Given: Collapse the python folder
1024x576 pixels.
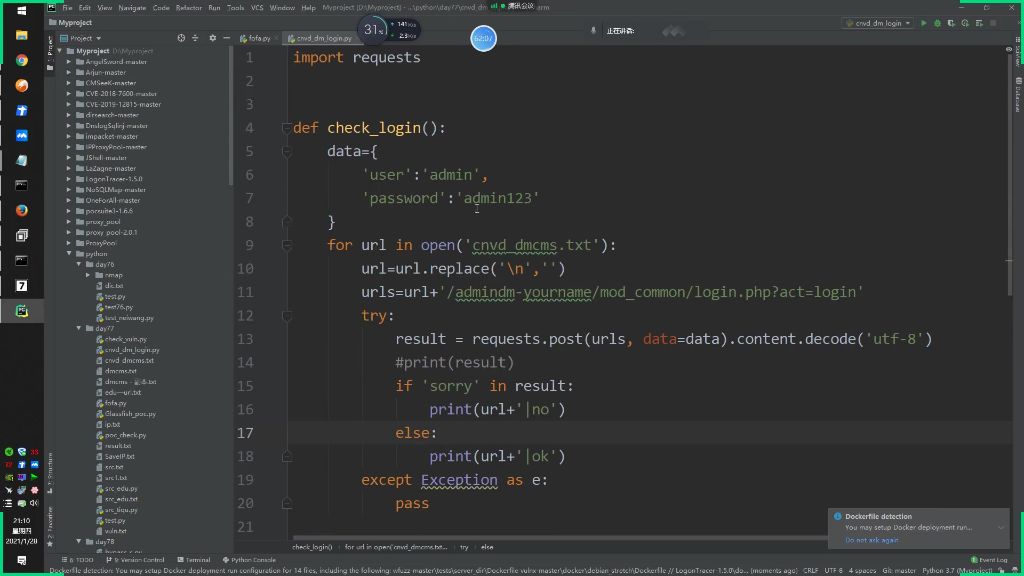Looking at the screenshot, I should tap(69, 253).
